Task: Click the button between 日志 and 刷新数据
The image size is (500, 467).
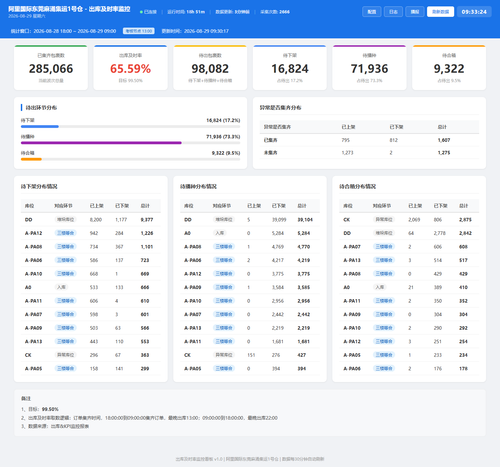Action: 415,12
